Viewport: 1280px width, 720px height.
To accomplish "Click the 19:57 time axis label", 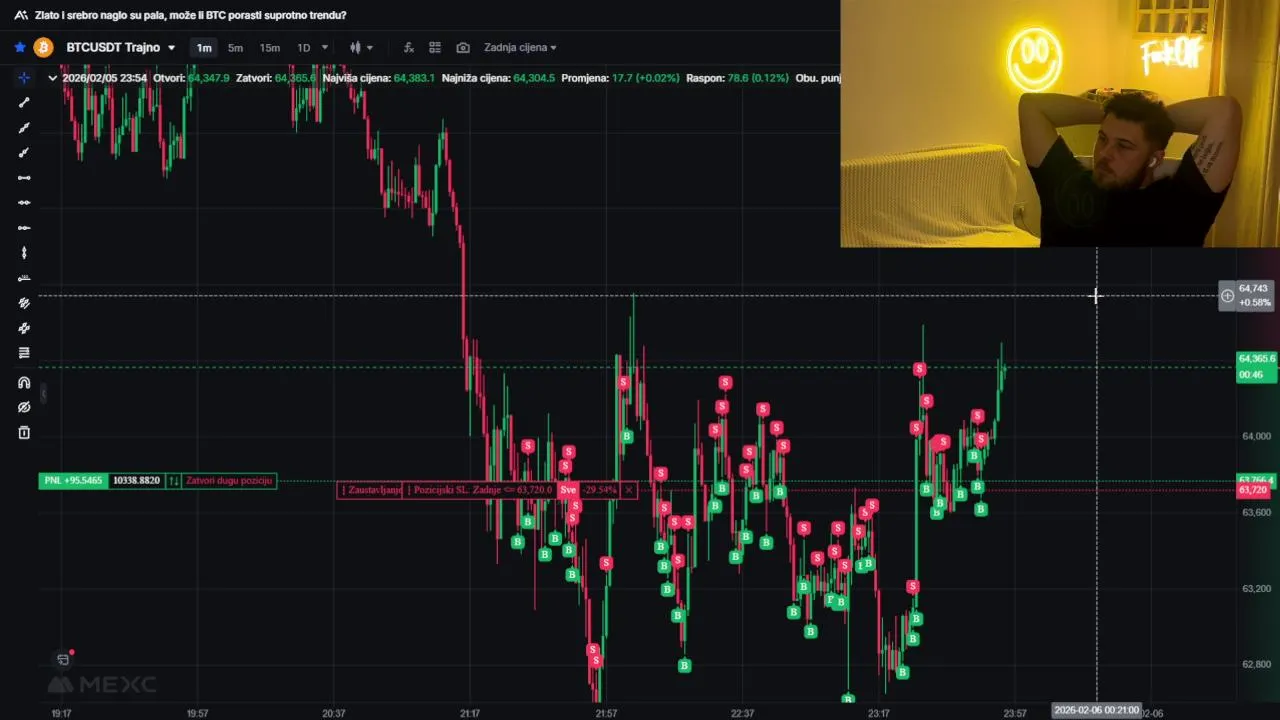I will click(x=197, y=713).
